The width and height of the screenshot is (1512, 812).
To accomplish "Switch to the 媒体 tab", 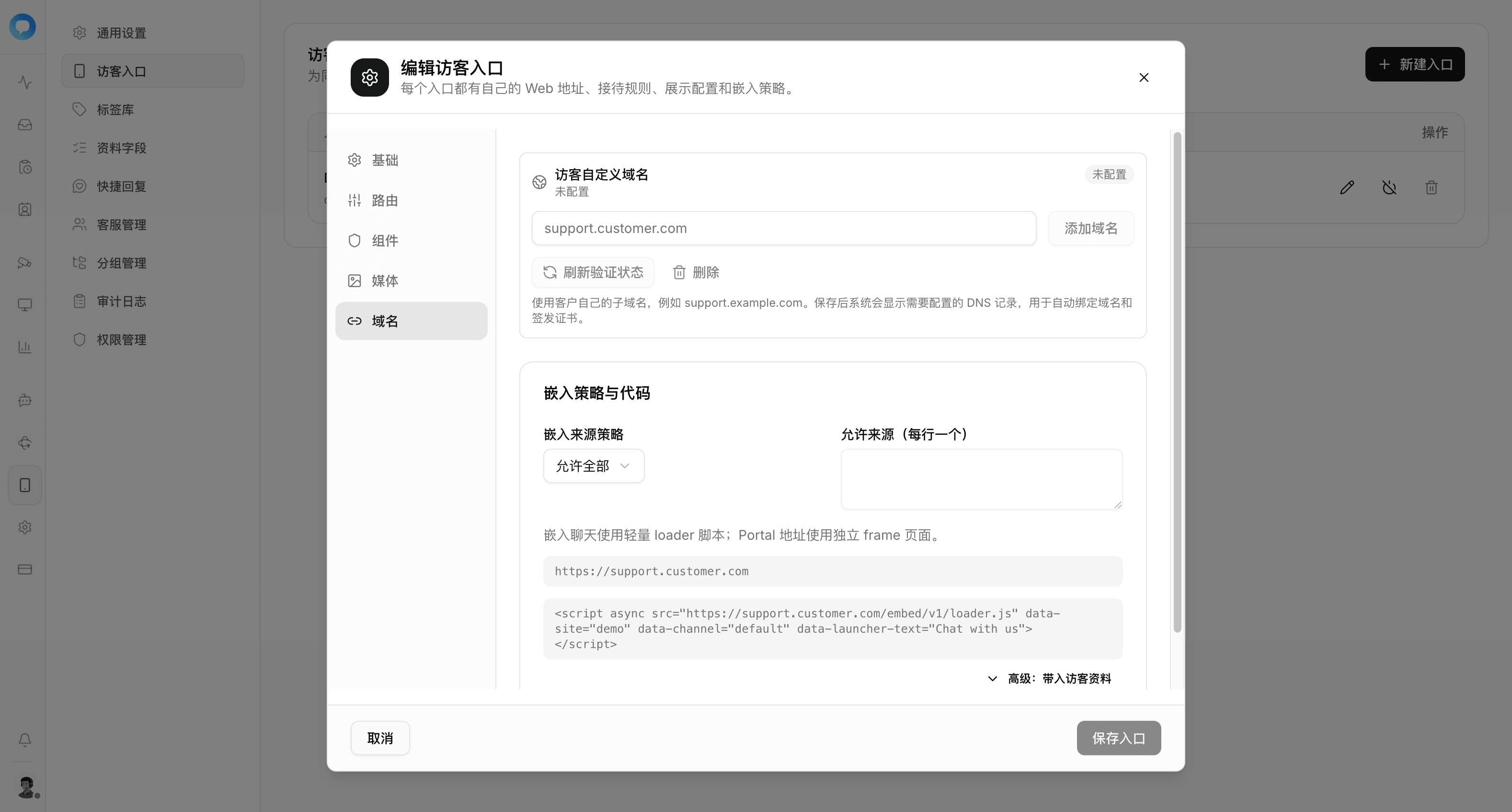I will (412, 280).
